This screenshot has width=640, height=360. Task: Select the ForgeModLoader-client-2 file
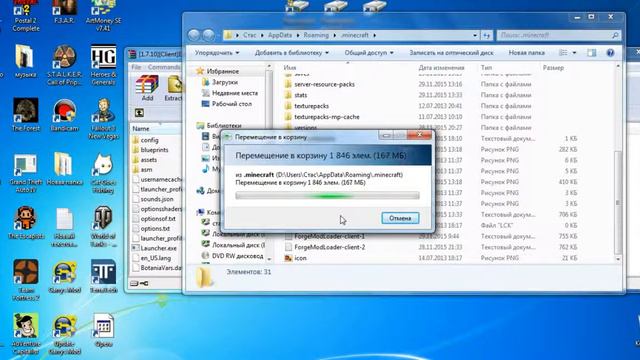click(329, 247)
